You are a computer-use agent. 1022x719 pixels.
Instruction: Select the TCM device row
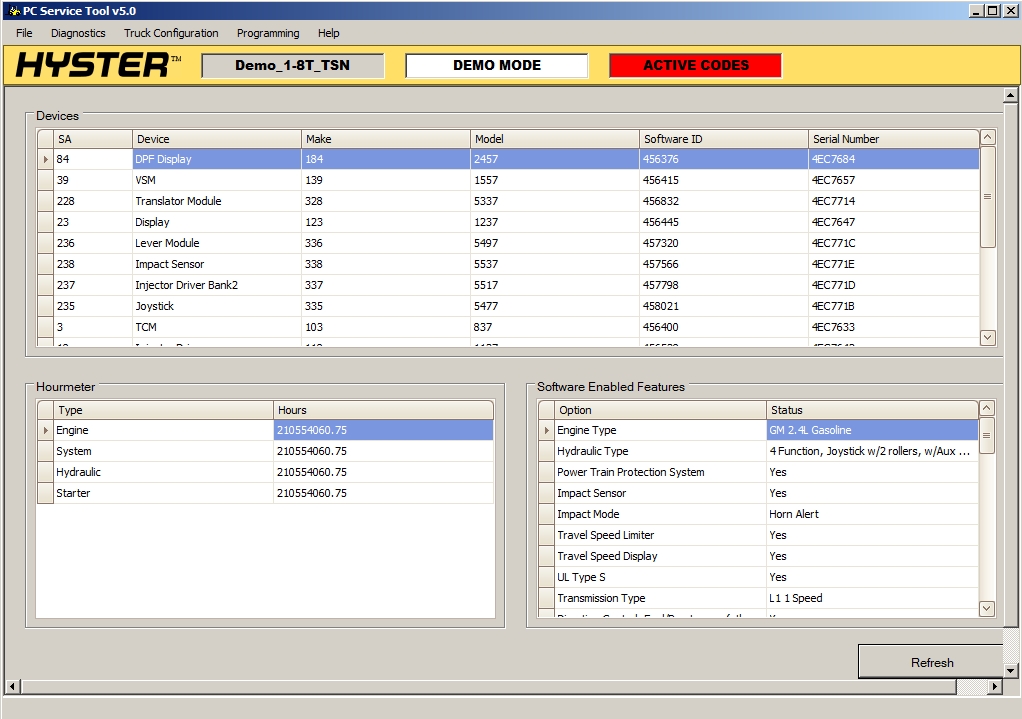(300, 327)
